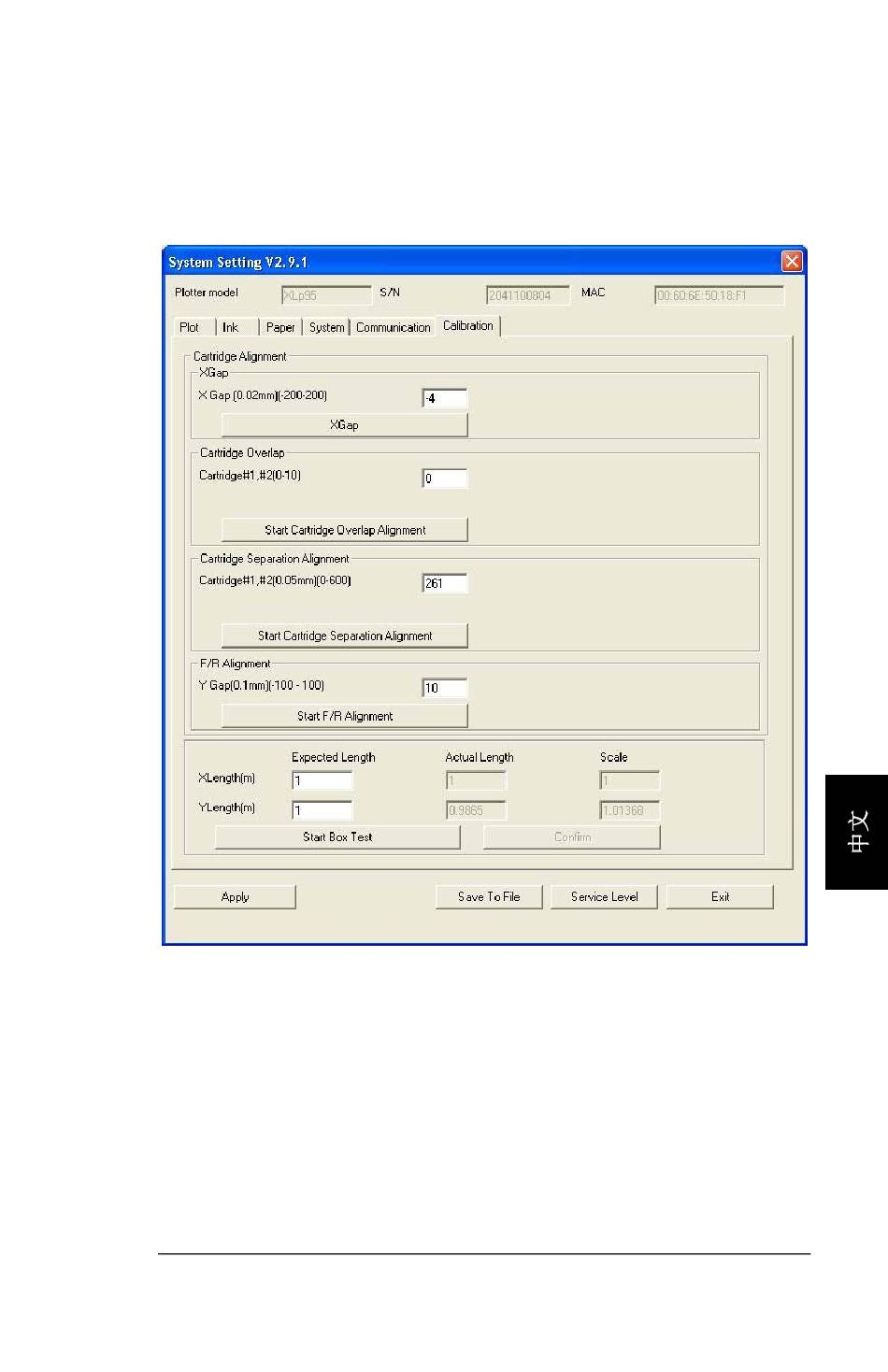Select the Calibration tab

467,325
